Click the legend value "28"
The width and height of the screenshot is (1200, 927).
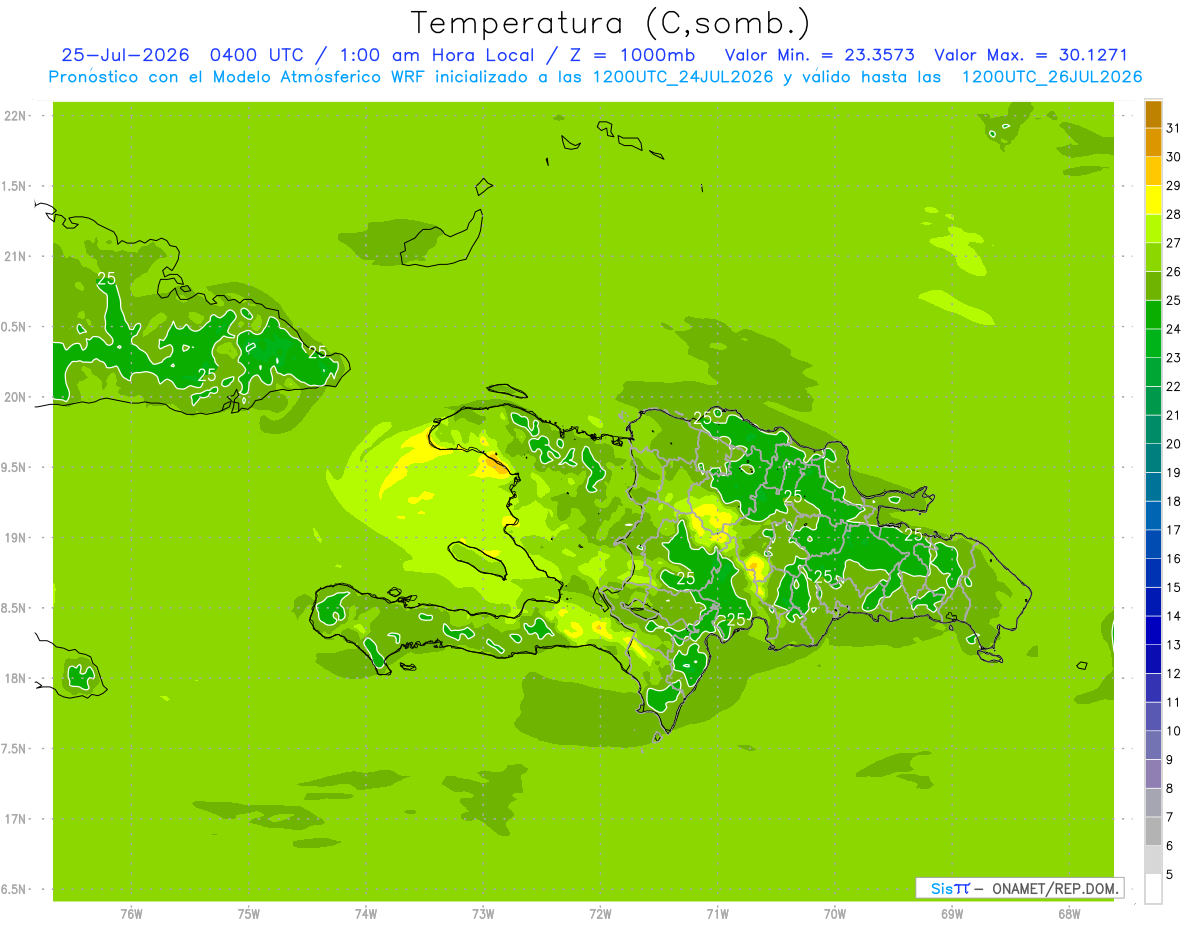point(1173,214)
